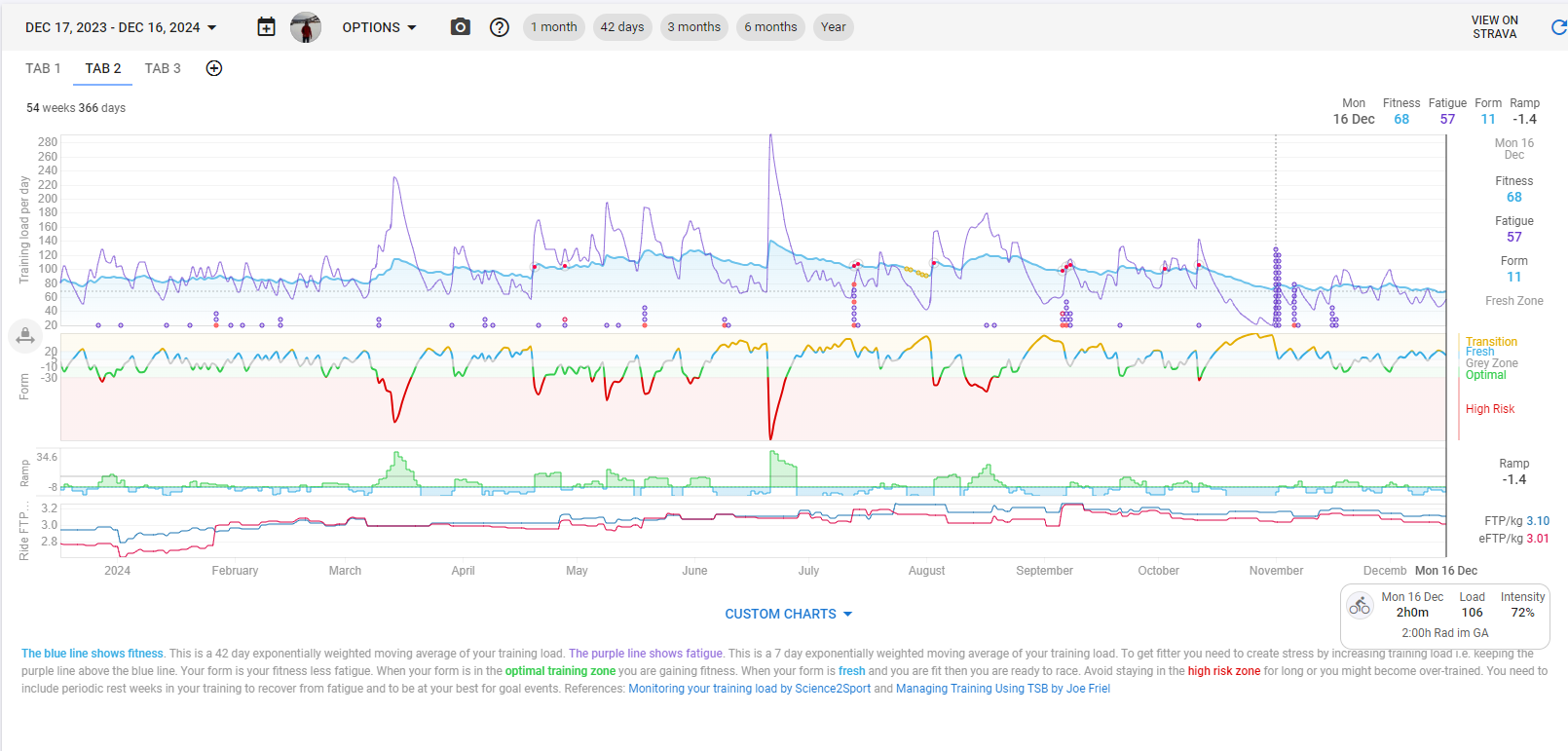Click the Intensity 72% value in summary card
This screenshot has height=751, width=1568.
[1522, 613]
